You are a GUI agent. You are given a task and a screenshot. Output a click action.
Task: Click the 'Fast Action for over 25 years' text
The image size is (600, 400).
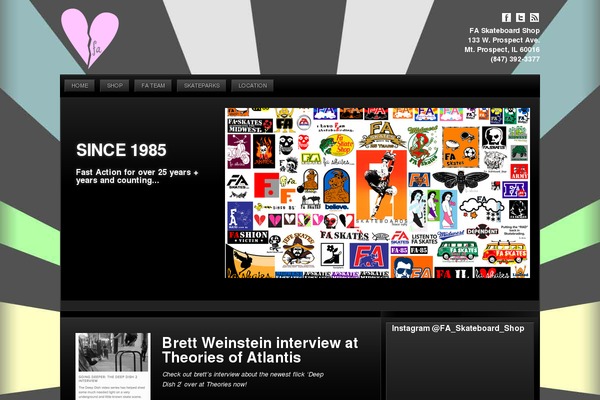click(x=137, y=176)
